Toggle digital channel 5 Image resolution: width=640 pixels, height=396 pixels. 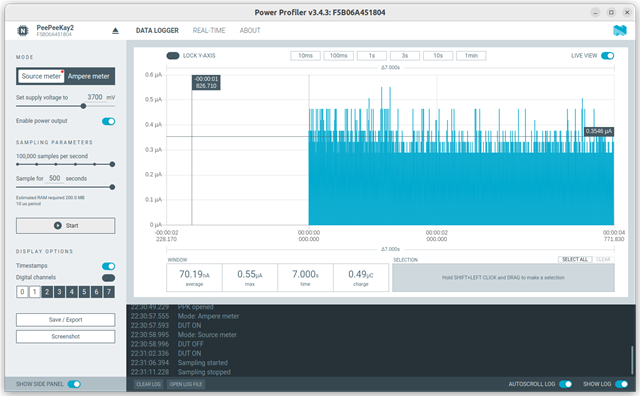coord(84,292)
